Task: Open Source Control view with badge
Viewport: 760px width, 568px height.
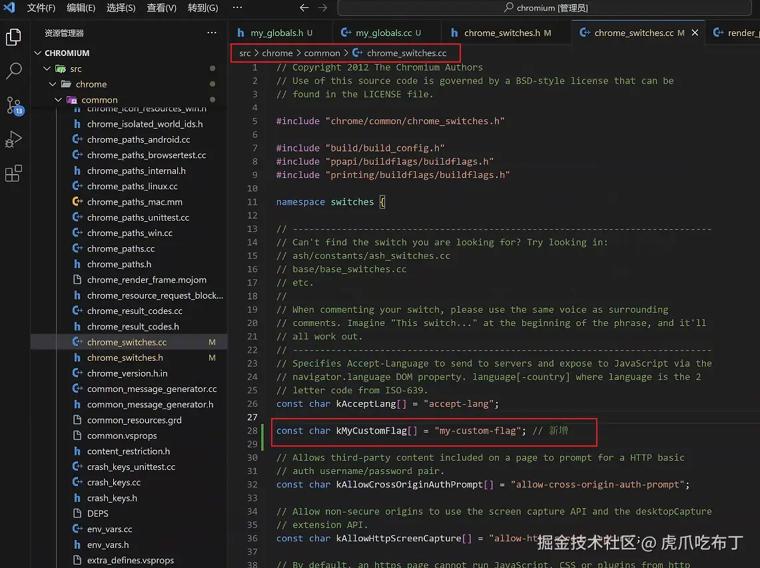Action: tap(14, 105)
